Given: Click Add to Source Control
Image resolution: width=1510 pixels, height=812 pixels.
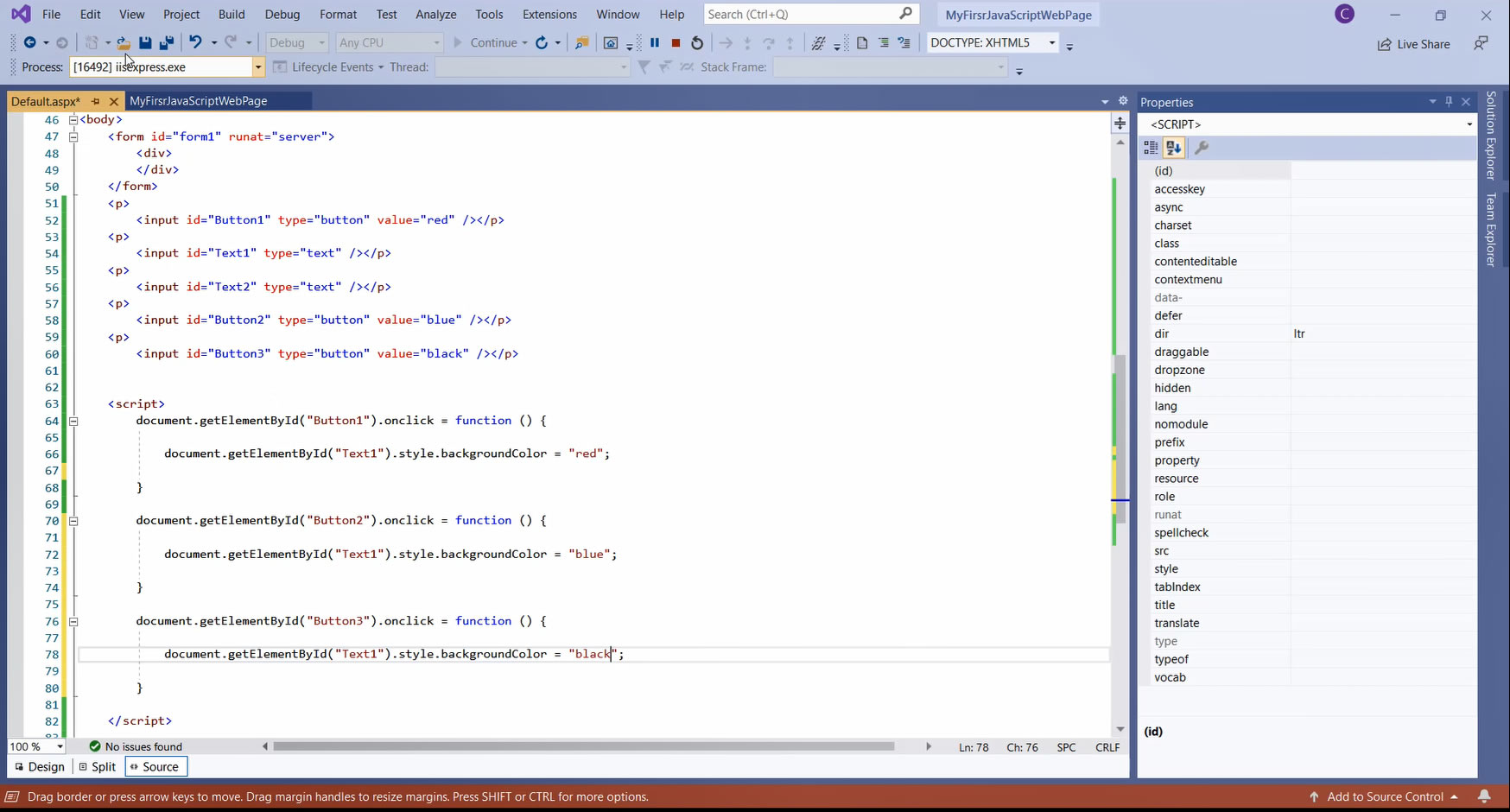Looking at the screenshot, I should 1384,796.
